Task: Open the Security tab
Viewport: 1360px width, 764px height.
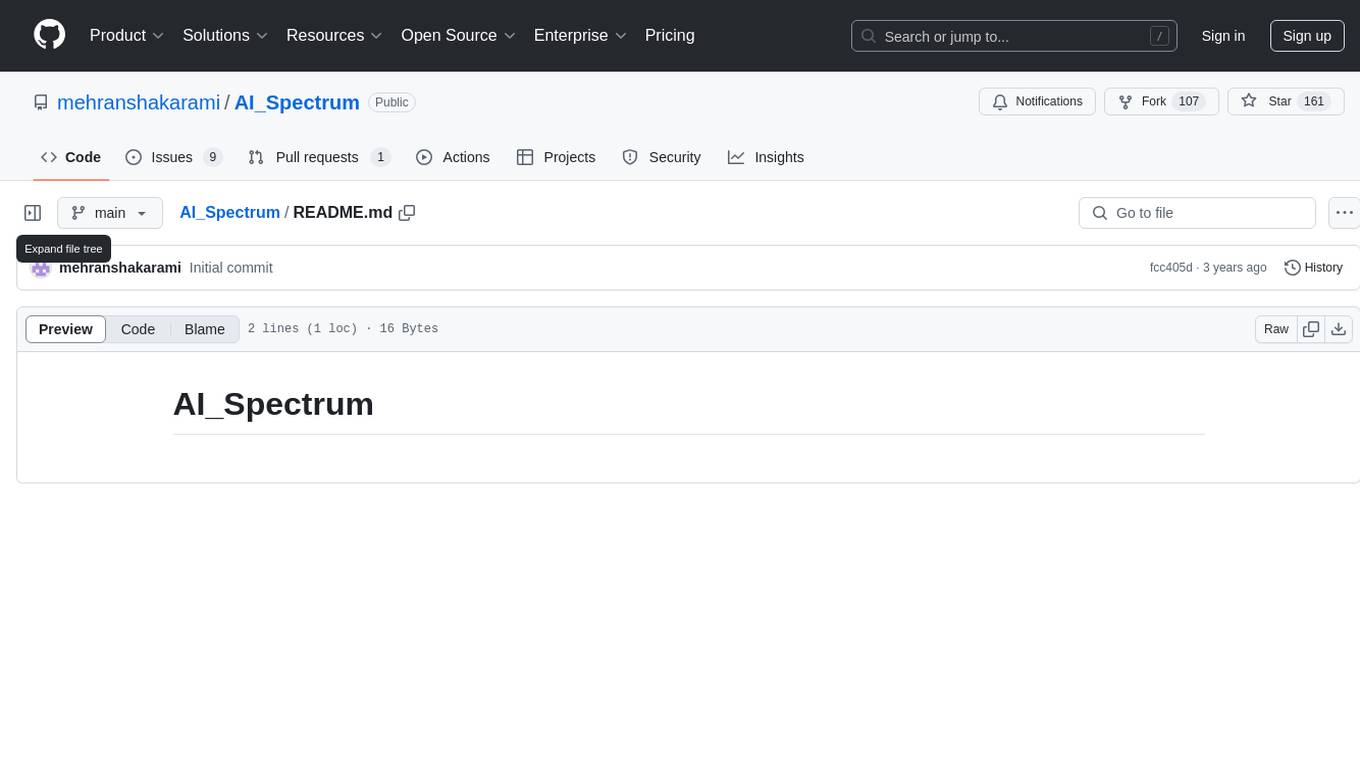Action: (x=661, y=157)
